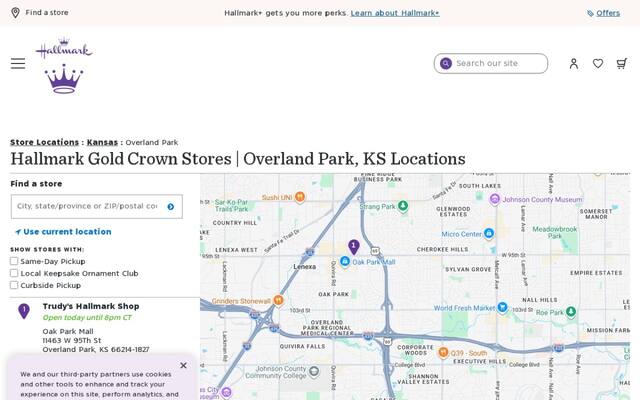Screen dimensions: 640x400
Task: Go to Store Locations breadcrumb
Action: [44, 142]
